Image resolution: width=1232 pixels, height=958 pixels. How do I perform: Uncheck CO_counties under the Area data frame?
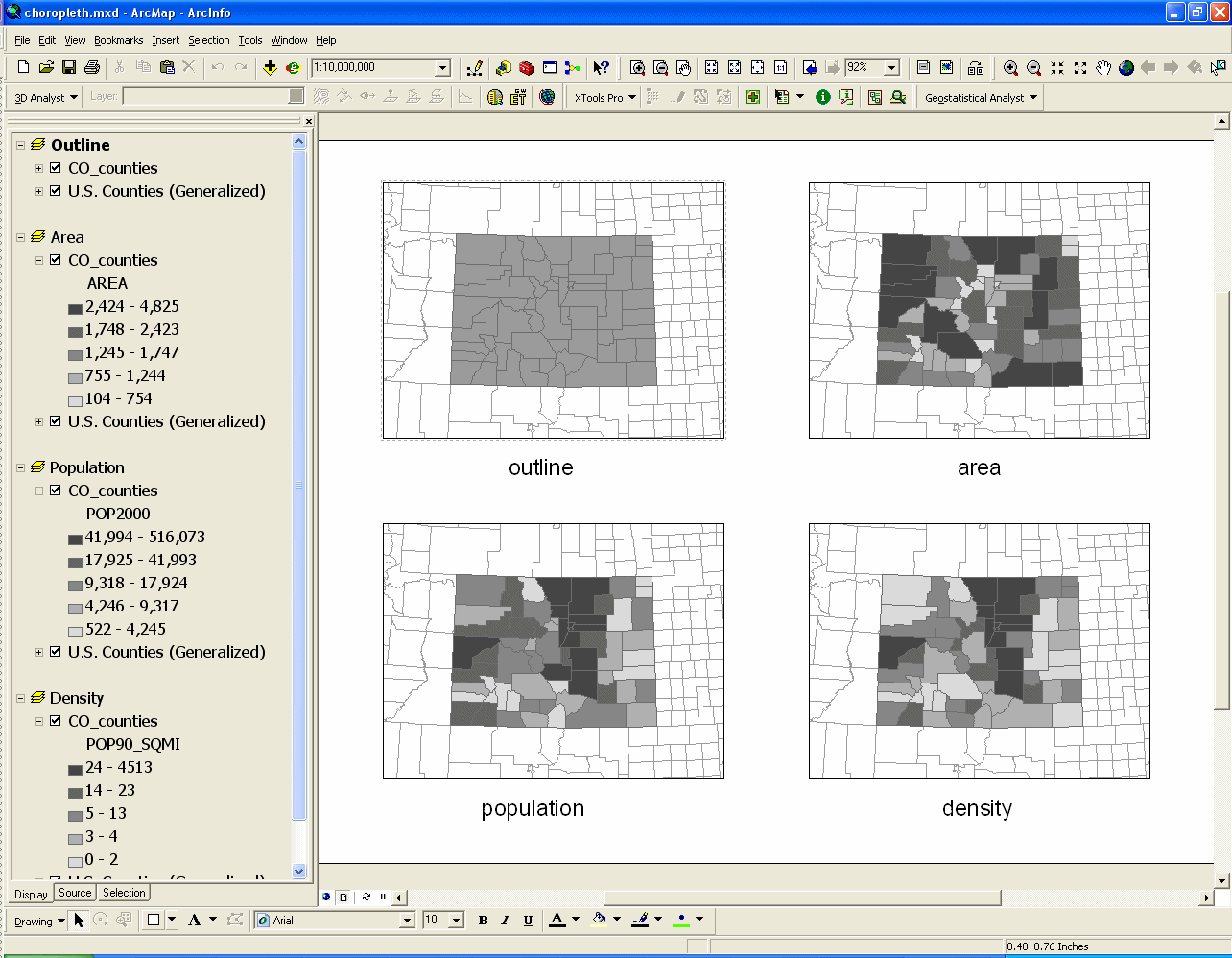56,260
